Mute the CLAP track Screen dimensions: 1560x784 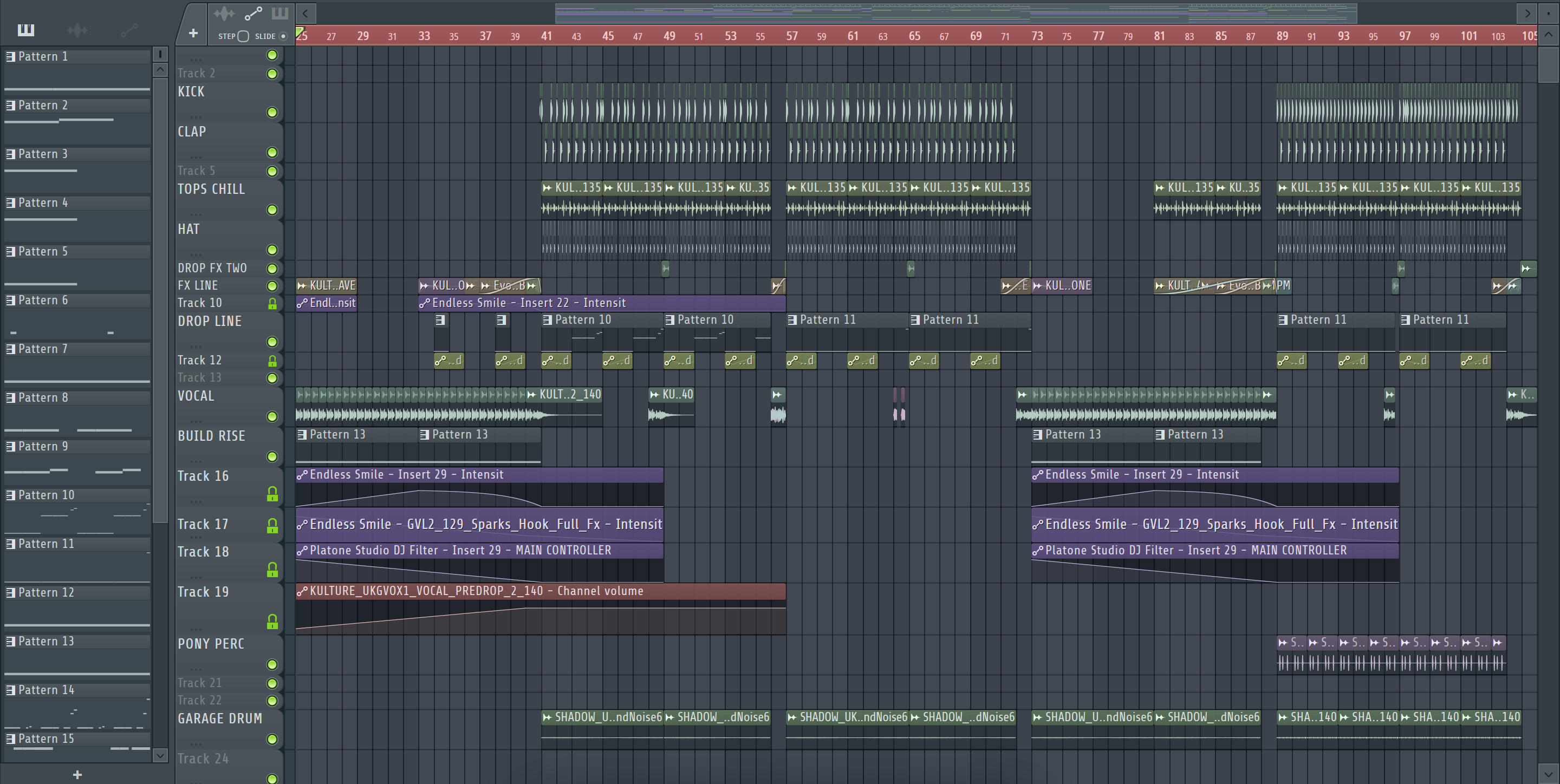[x=272, y=153]
